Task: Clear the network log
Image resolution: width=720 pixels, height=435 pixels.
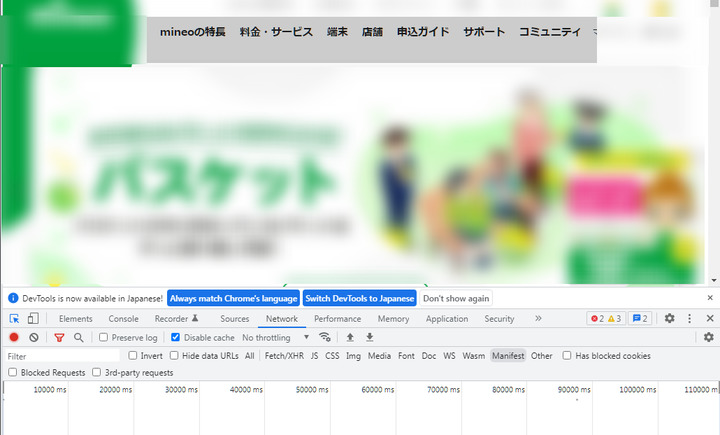Action: pyautogui.click(x=33, y=338)
